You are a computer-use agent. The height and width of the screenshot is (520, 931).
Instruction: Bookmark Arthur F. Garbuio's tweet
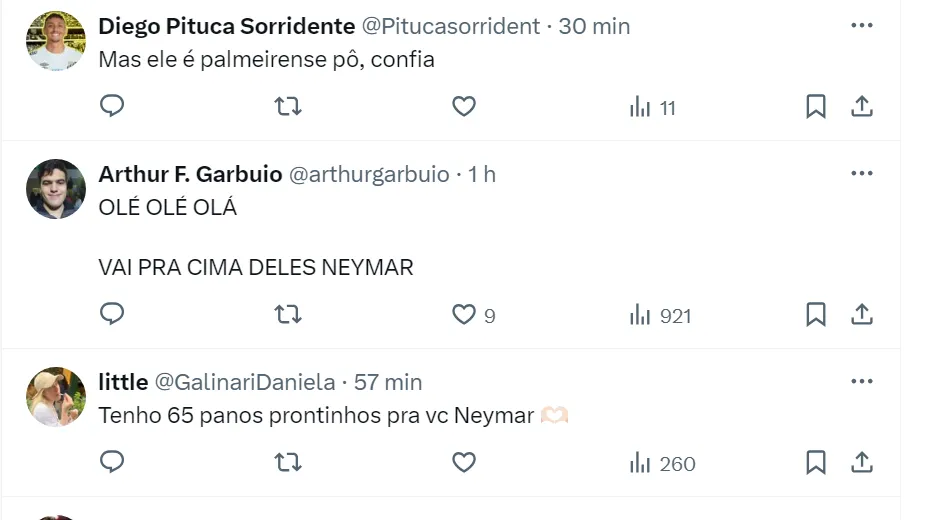(816, 315)
